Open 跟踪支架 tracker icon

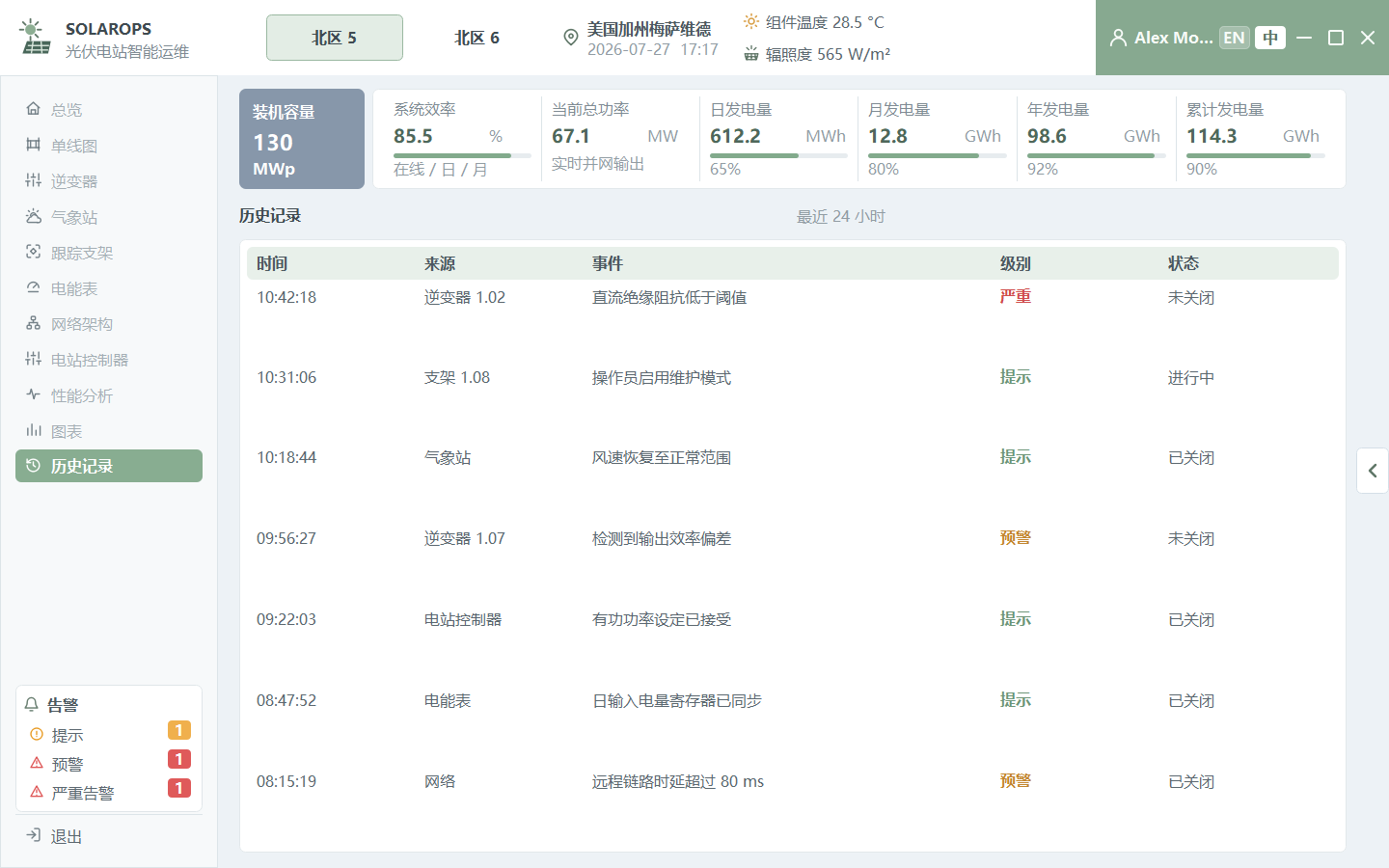34,252
